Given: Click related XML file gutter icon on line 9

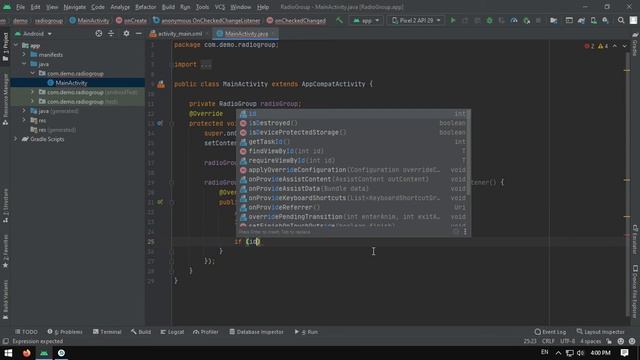Looking at the screenshot, I should coord(161,84).
